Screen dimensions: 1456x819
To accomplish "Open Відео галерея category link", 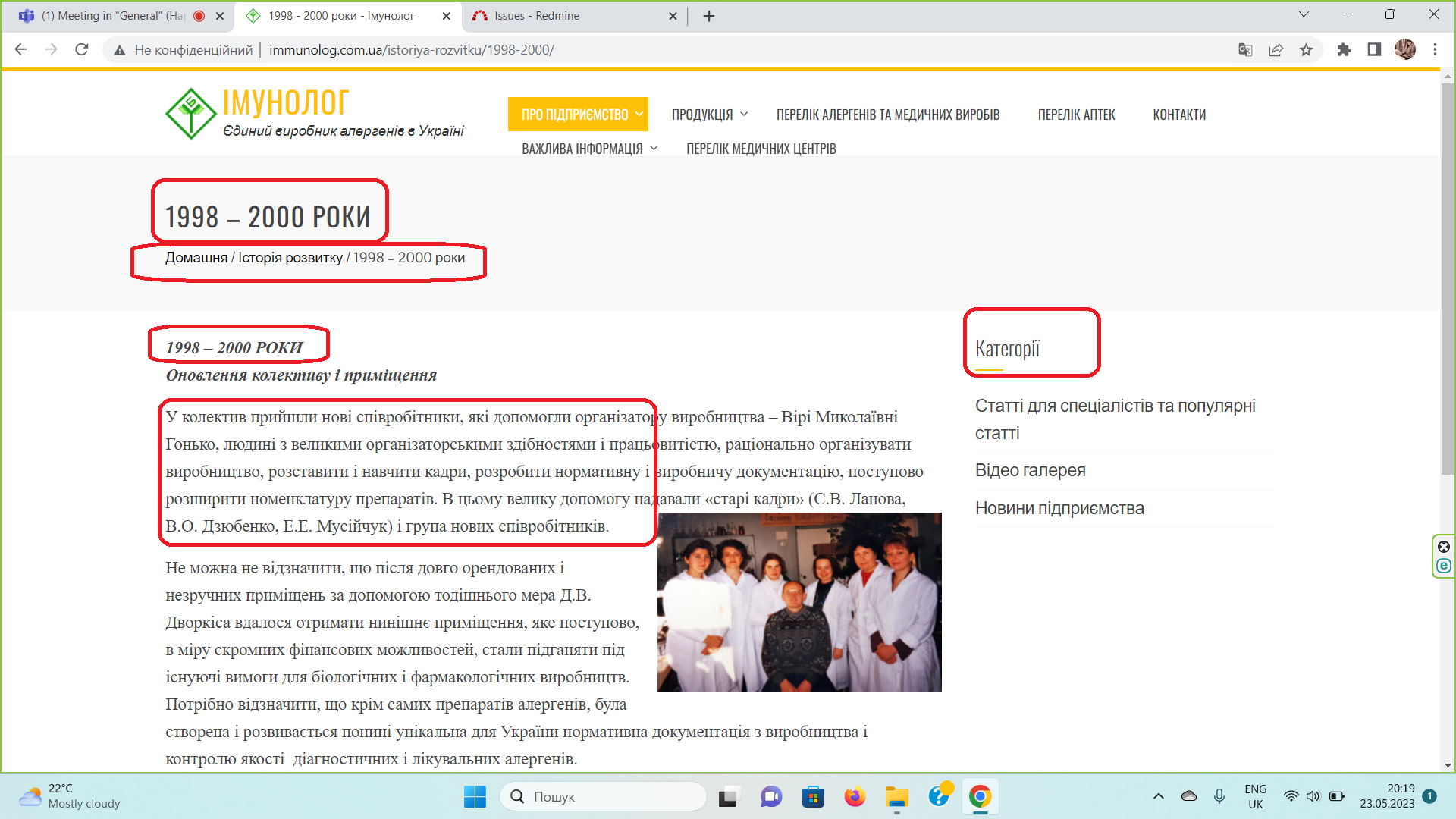I will point(1030,470).
